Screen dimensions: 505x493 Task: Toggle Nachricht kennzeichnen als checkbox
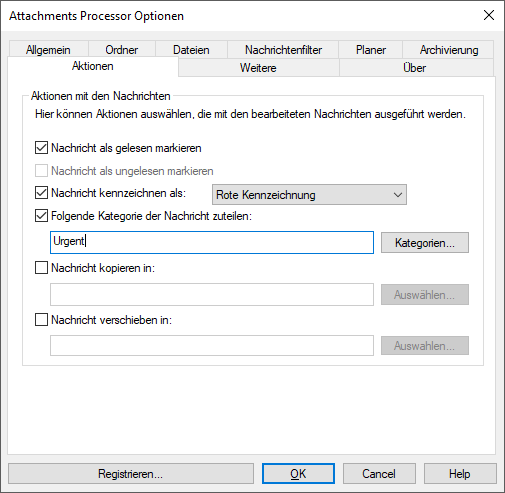(x=41, y=193)
